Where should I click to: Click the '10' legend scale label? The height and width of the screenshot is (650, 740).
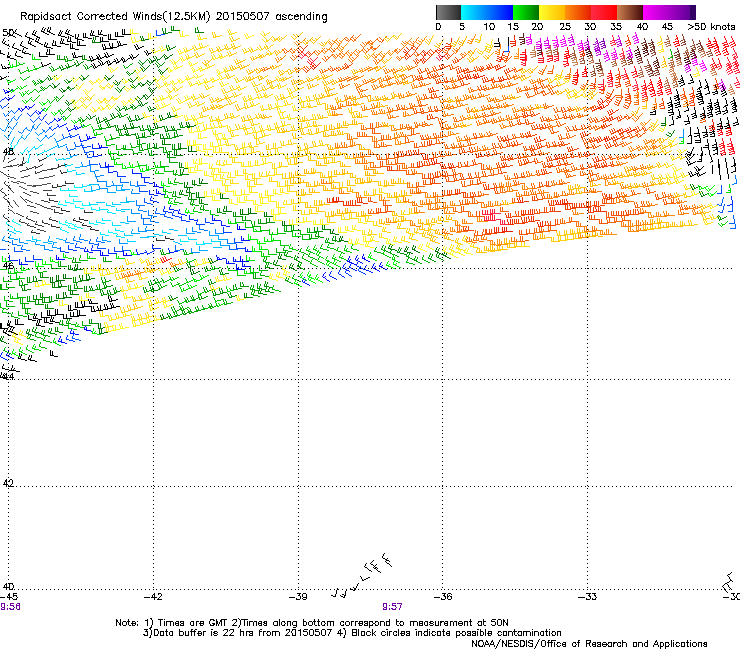[489, 27]
